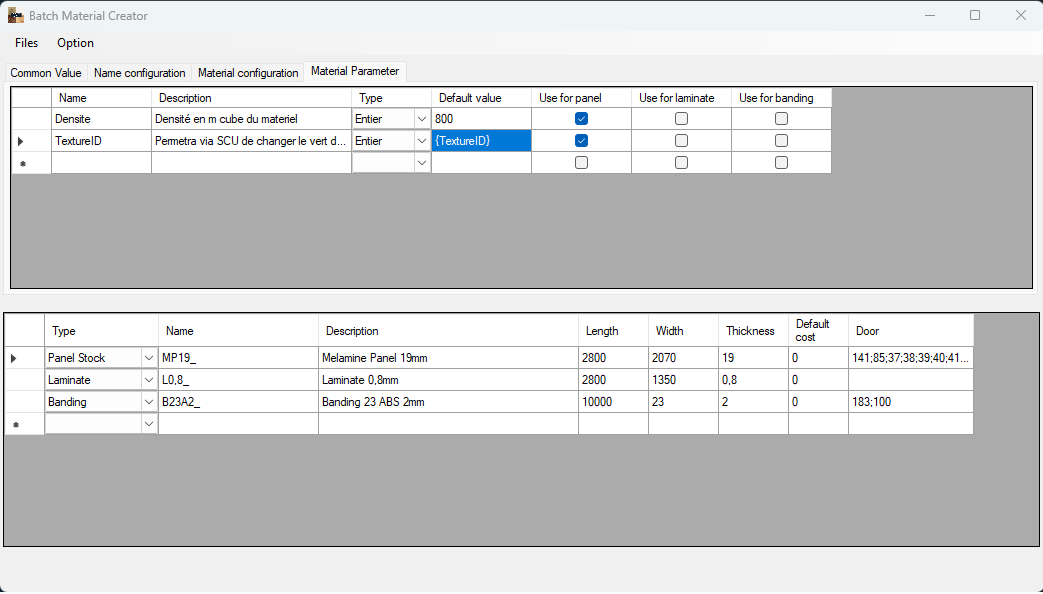Click the Batch Material Creator app icon
This screenshot has width=1043, height=594.
click(x=15, y=15)
